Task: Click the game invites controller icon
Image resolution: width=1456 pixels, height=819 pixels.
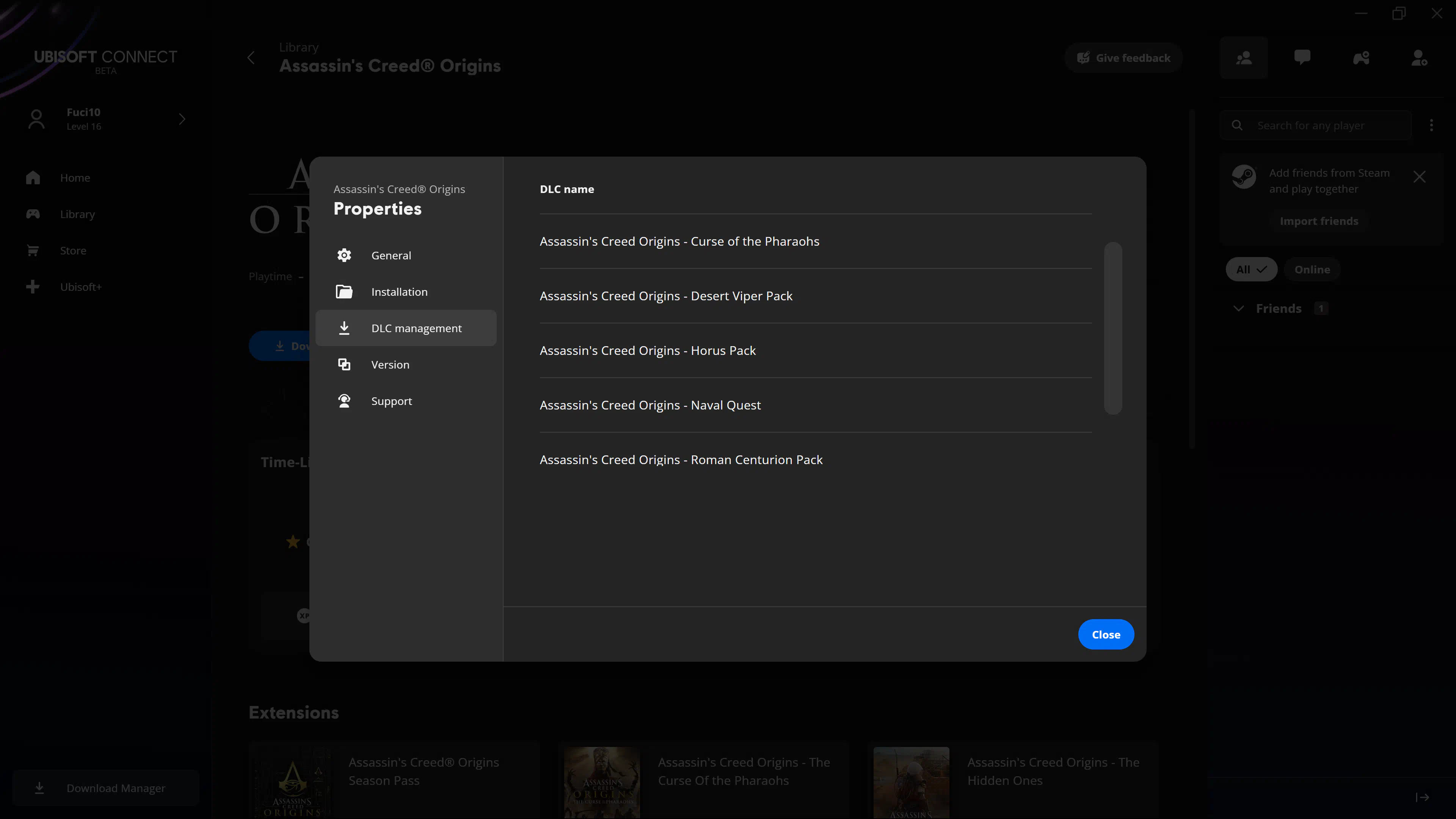Action: point(1361,58)
